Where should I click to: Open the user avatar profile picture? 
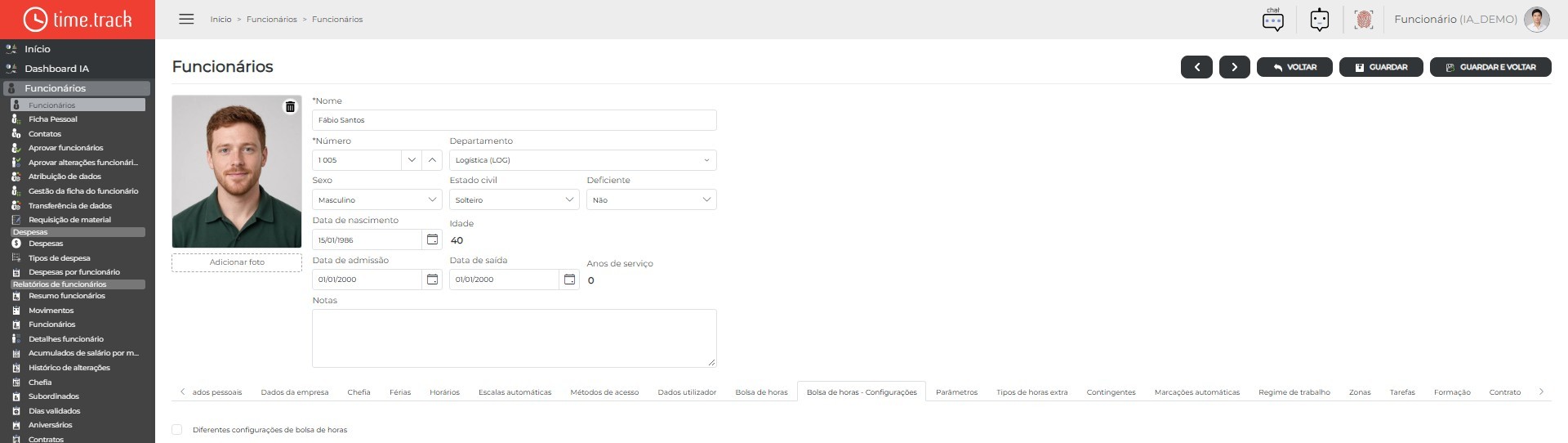tap(1537, 19)
